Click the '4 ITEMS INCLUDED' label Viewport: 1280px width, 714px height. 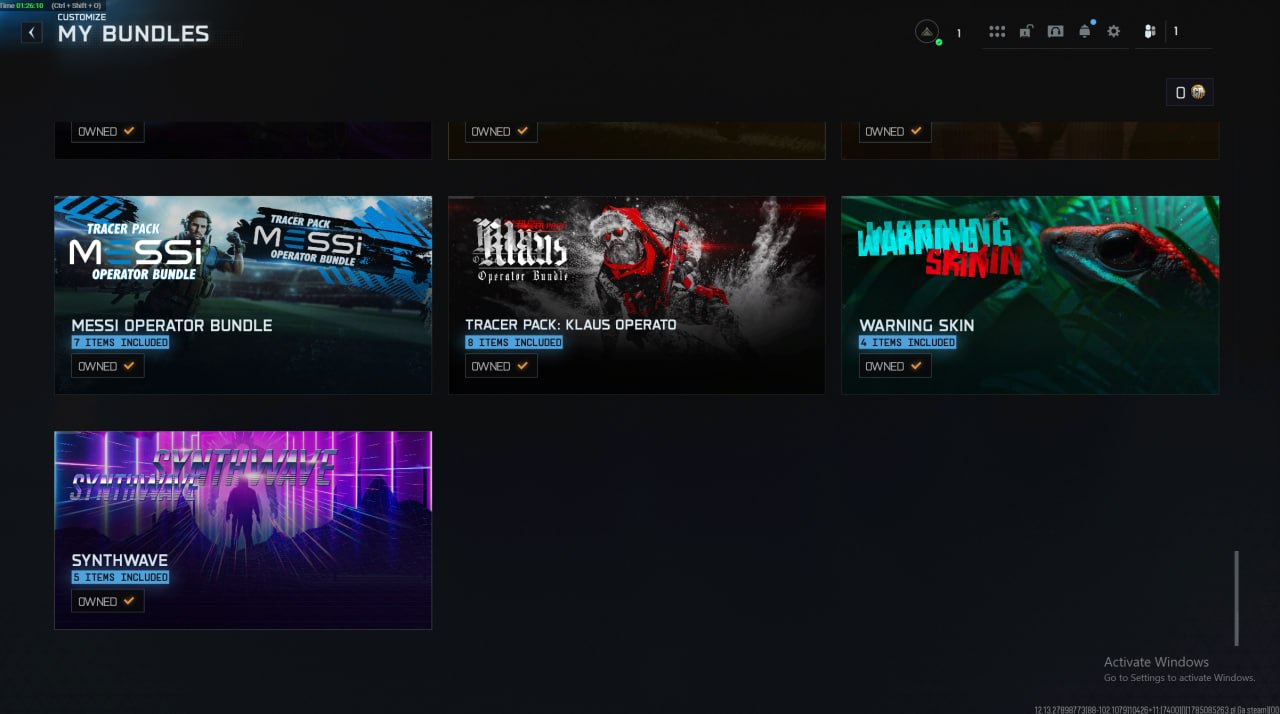click(907, 342)
